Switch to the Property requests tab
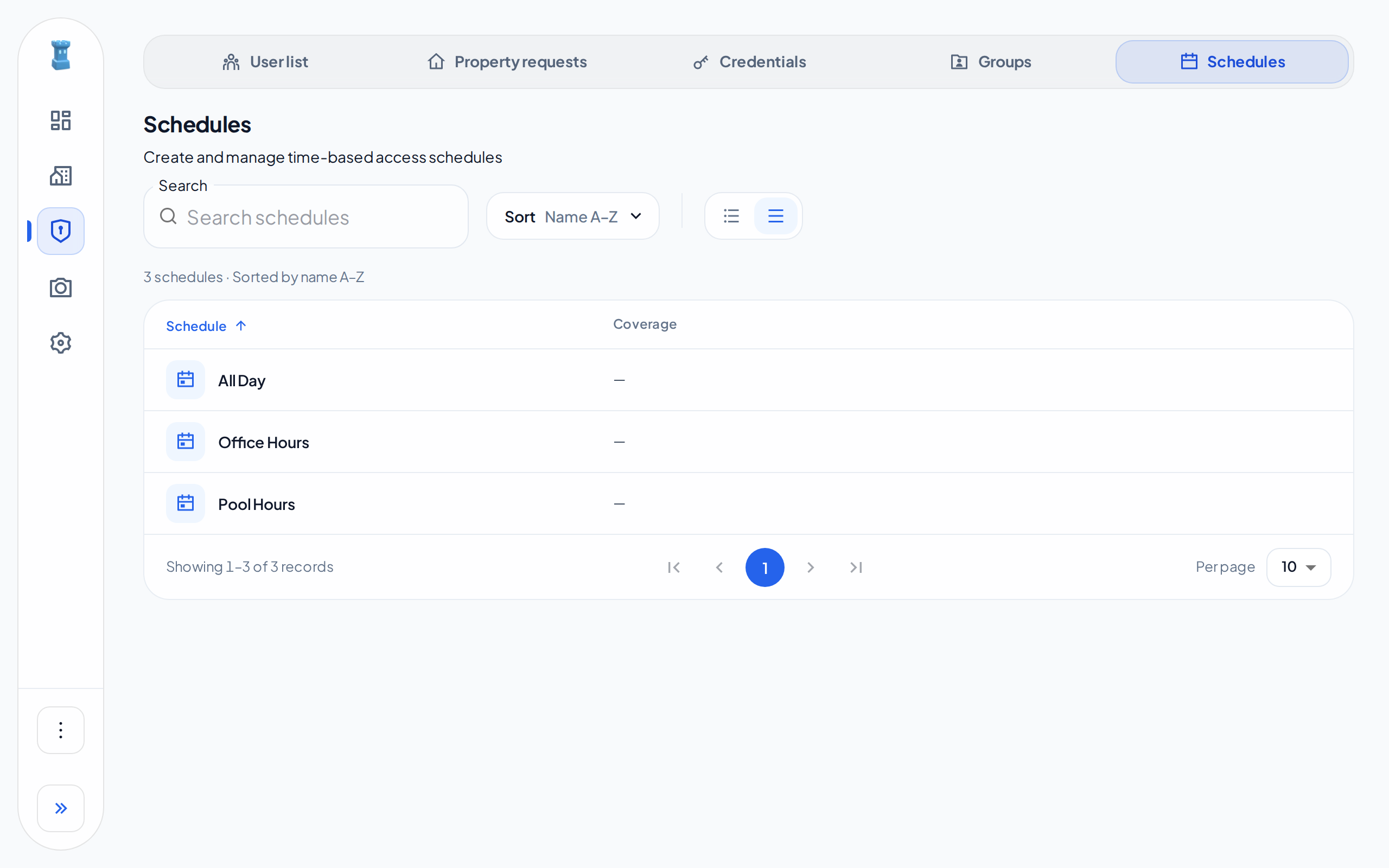Screen dimensions: 1389x868 (507, 62)
